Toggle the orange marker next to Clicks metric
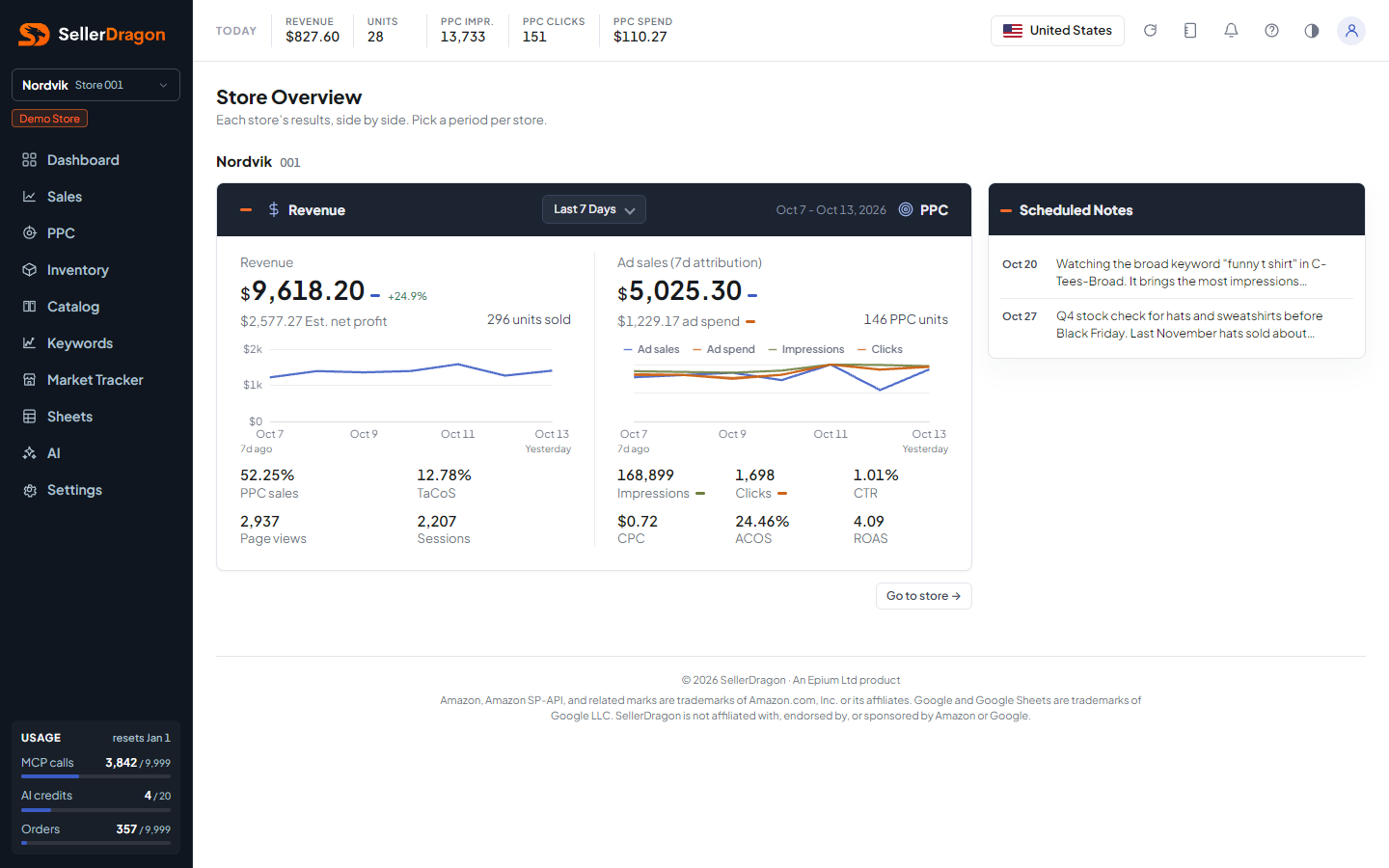 click(782, 494)
